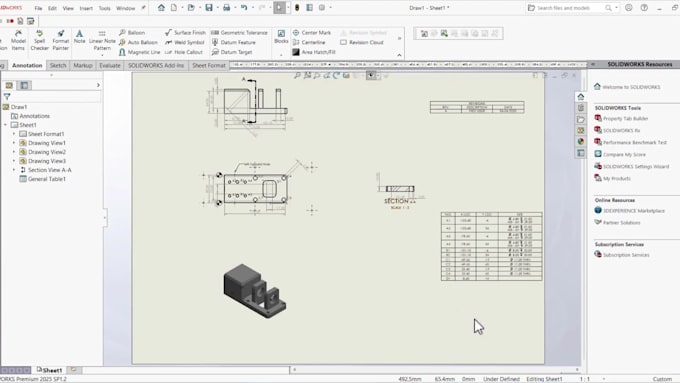Open the Design Library folder task pane tab

pyautogui.click(x=581, y=119)
